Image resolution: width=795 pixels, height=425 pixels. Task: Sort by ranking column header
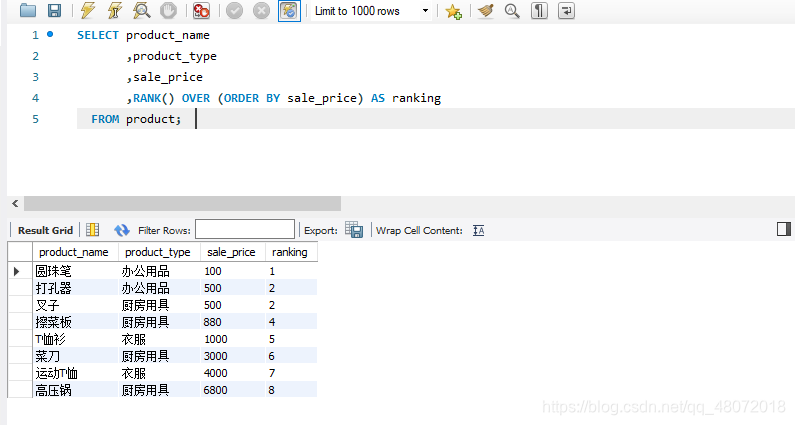click(290, 252)
